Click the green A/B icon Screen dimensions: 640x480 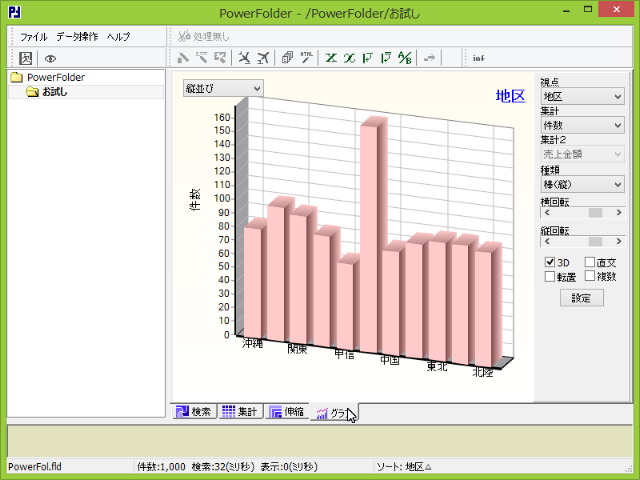(x=405, y=58)
